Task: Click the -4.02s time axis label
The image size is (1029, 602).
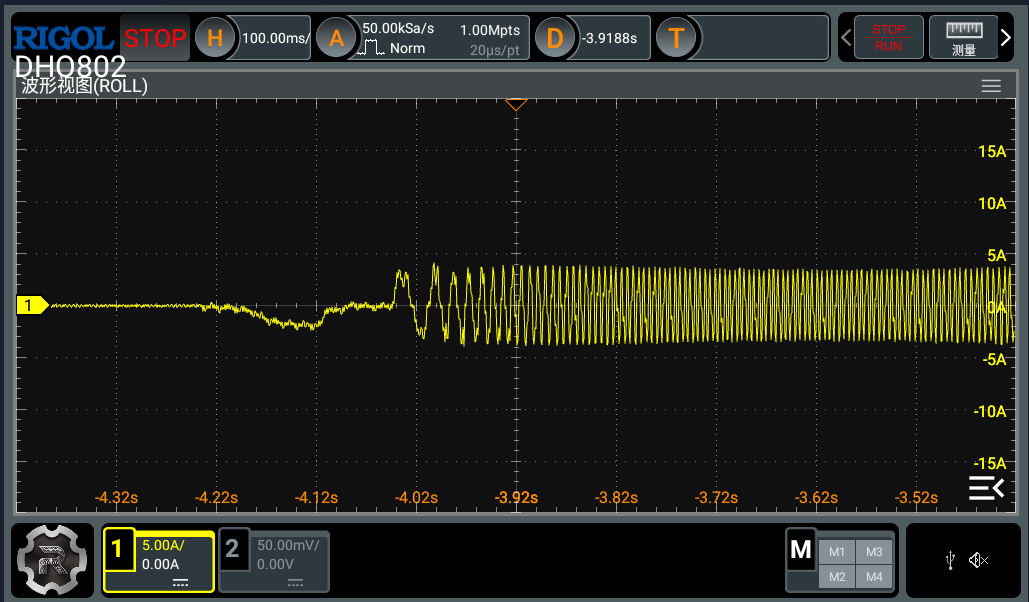Action: click(x=416, y=498)
